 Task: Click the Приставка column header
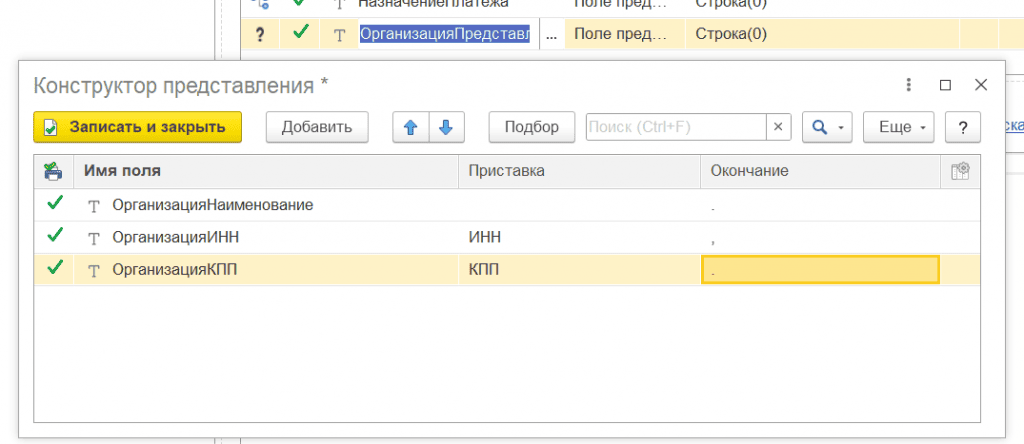tap(579, 171)
